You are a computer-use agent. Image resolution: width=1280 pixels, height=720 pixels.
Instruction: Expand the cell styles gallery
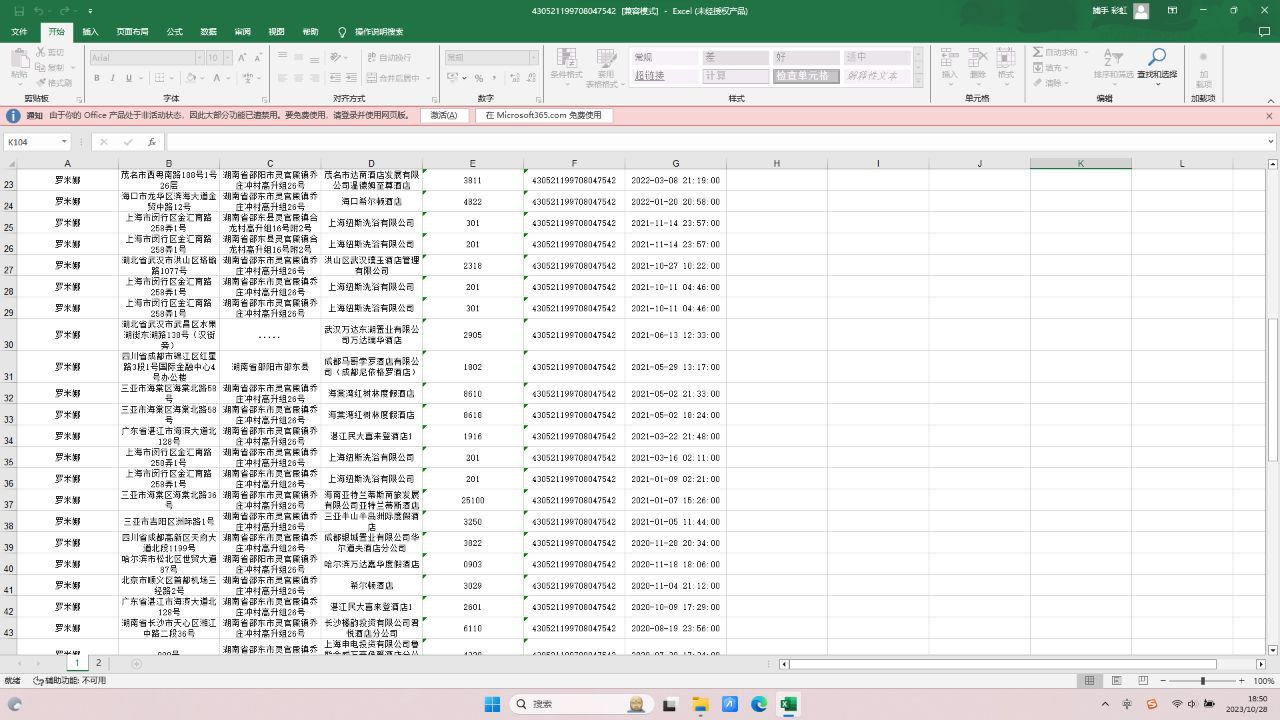coord(918,80)
